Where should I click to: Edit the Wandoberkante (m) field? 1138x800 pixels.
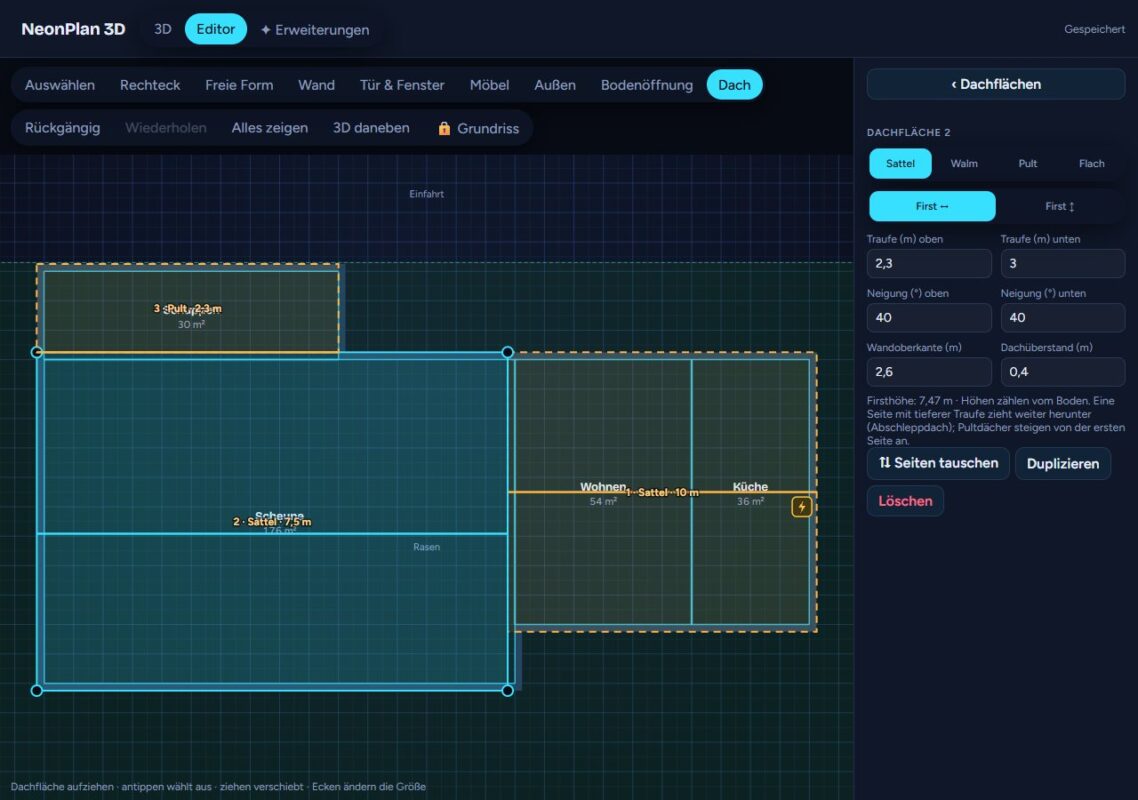[929, 372]
